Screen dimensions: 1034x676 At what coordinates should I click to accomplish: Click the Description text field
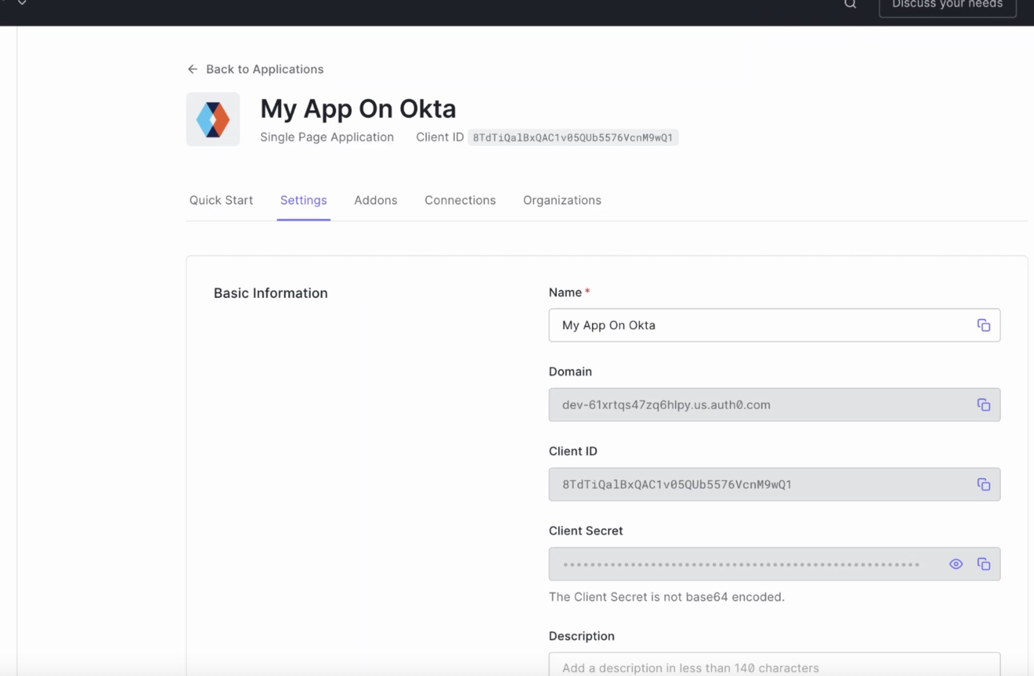click(774, 665)
